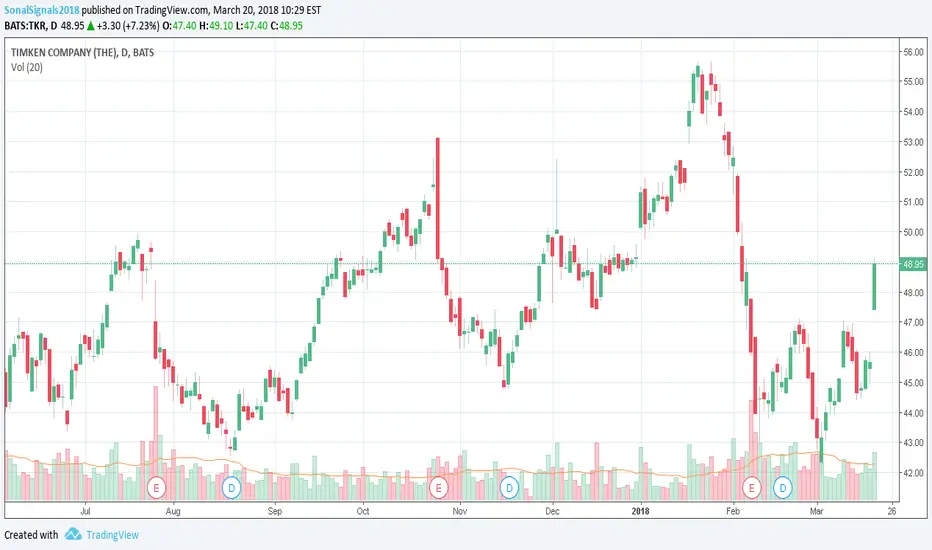Click the 52.00 price axis label
The image size is (932, 550).
914,172
